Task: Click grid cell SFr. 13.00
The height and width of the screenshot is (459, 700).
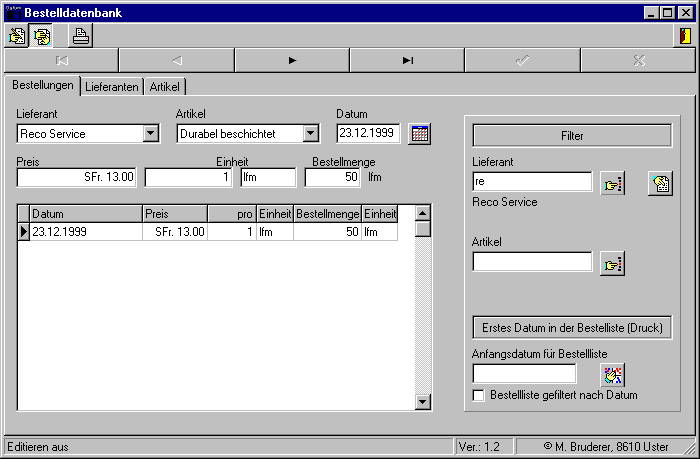Action: [175, 232]
